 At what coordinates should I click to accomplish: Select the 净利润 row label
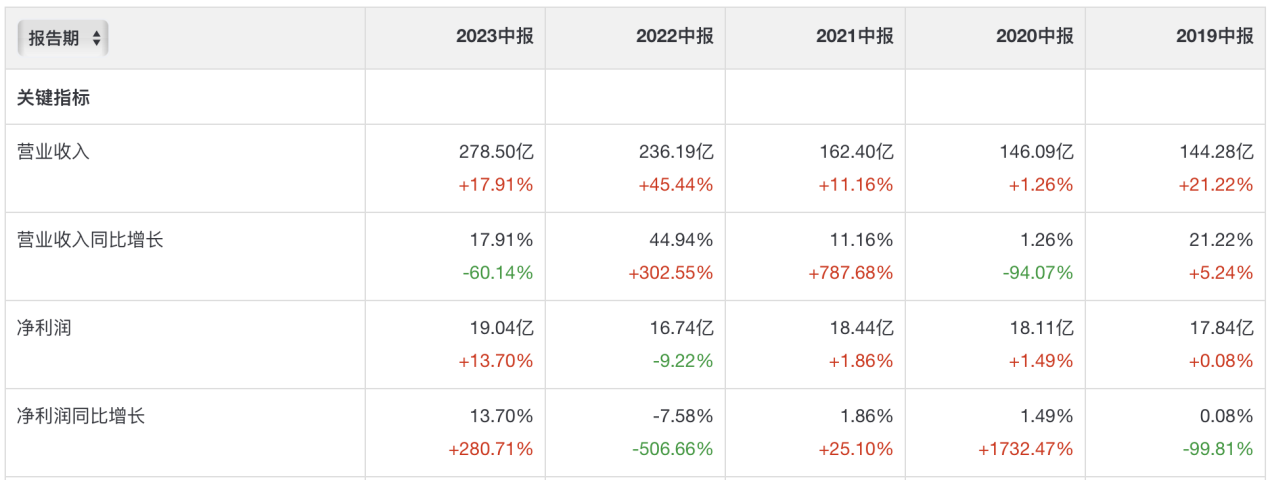click(44, 328)
